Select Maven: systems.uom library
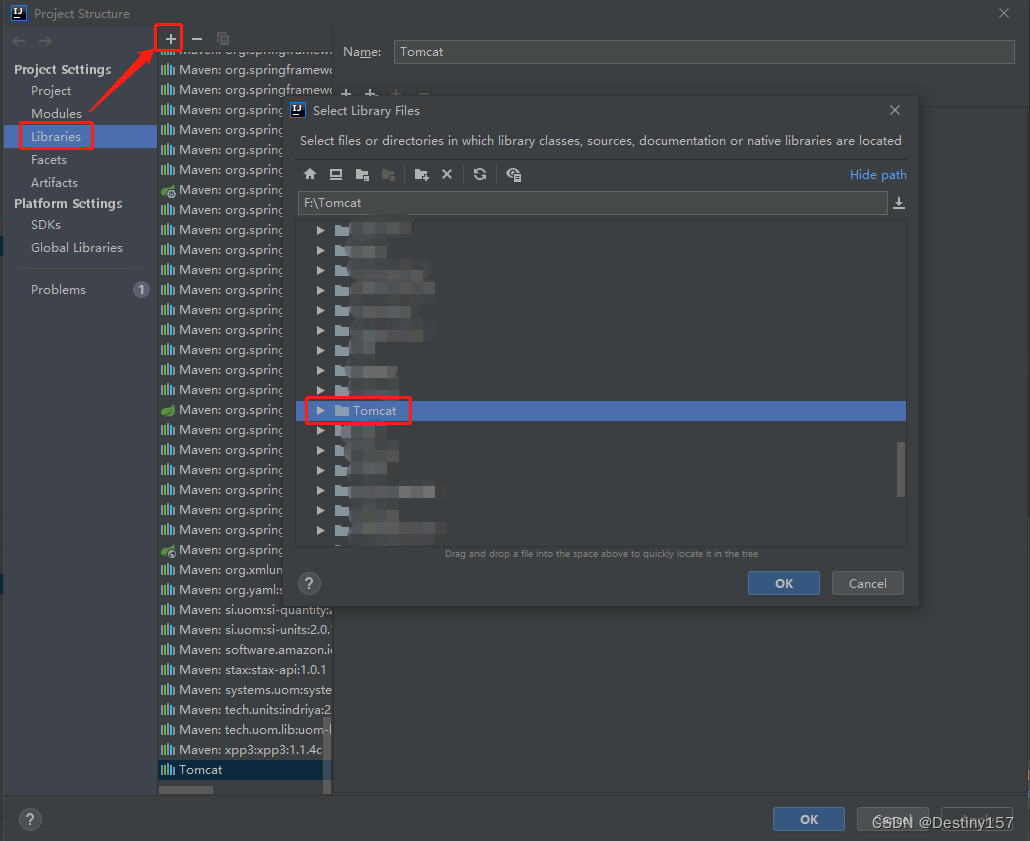 pyautogui.click(x=245, y=690)
